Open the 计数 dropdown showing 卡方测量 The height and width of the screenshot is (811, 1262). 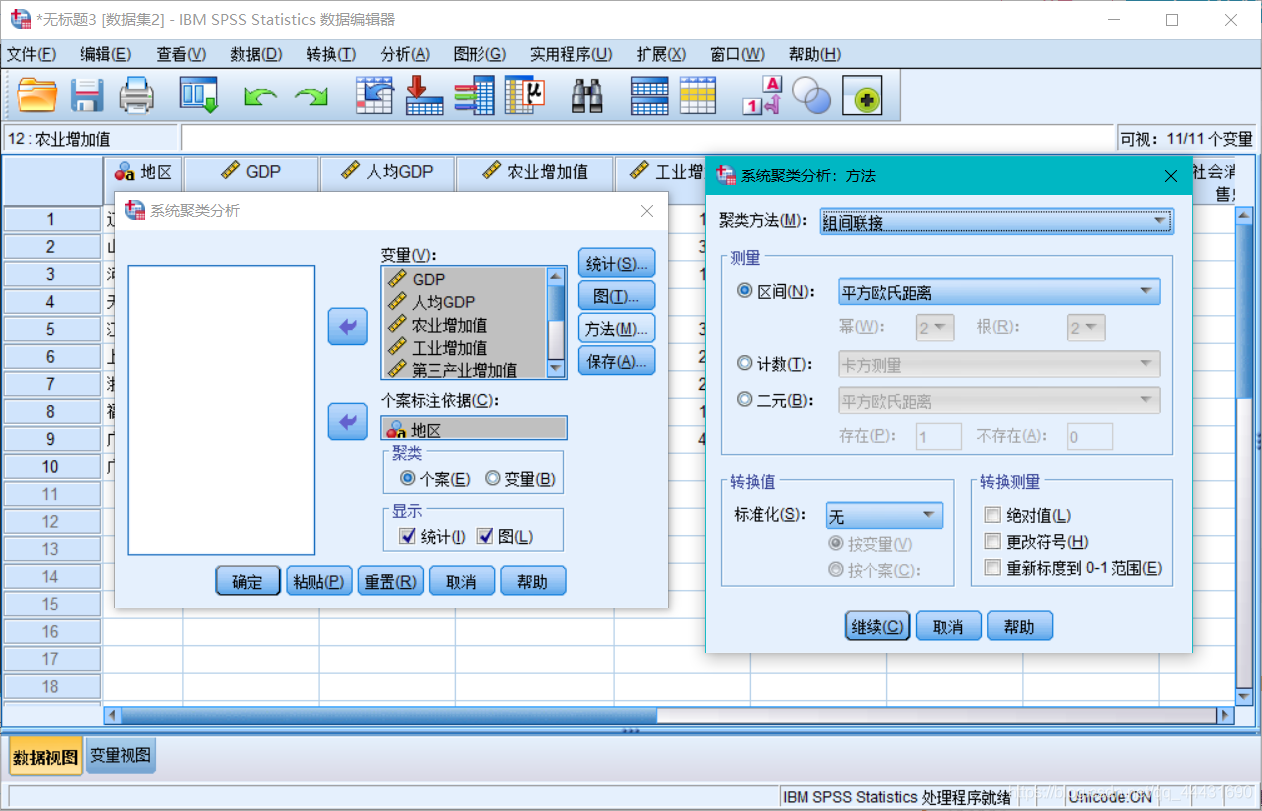point(999,364)
